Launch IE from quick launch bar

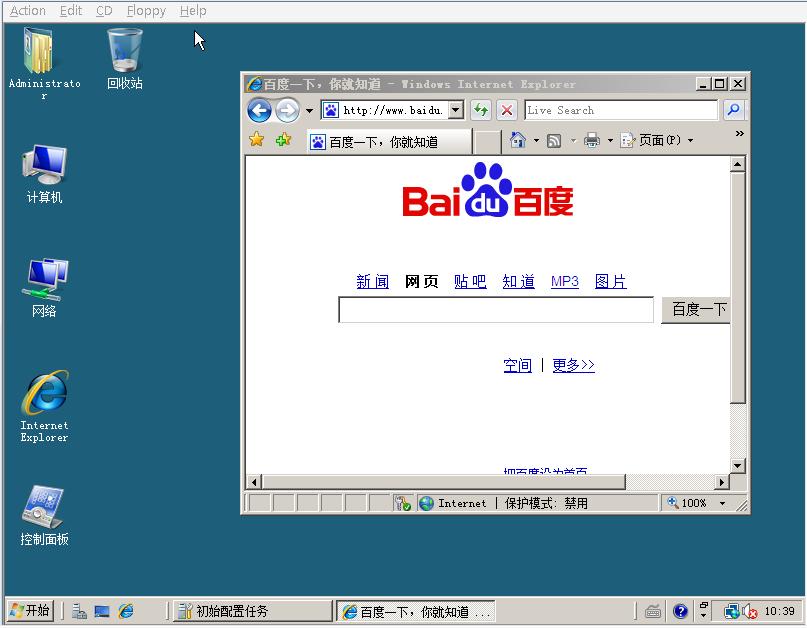126,611
